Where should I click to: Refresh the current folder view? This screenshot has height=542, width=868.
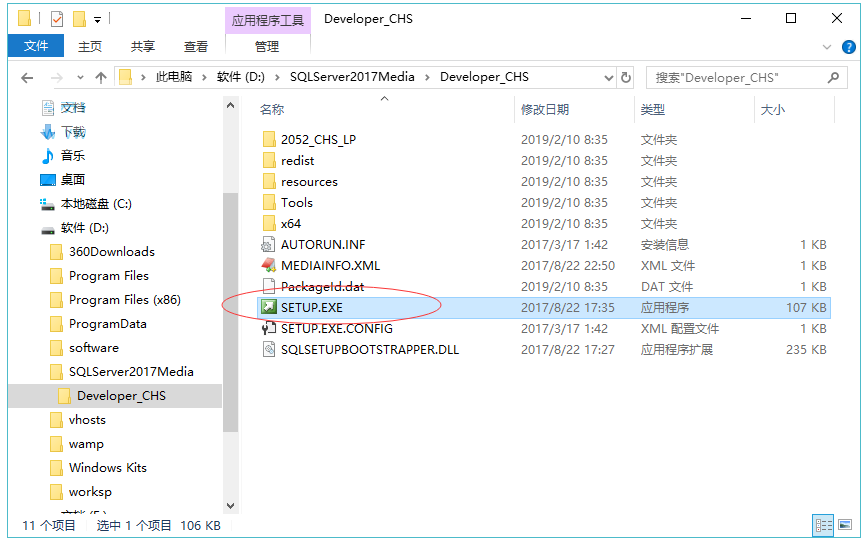626,78
